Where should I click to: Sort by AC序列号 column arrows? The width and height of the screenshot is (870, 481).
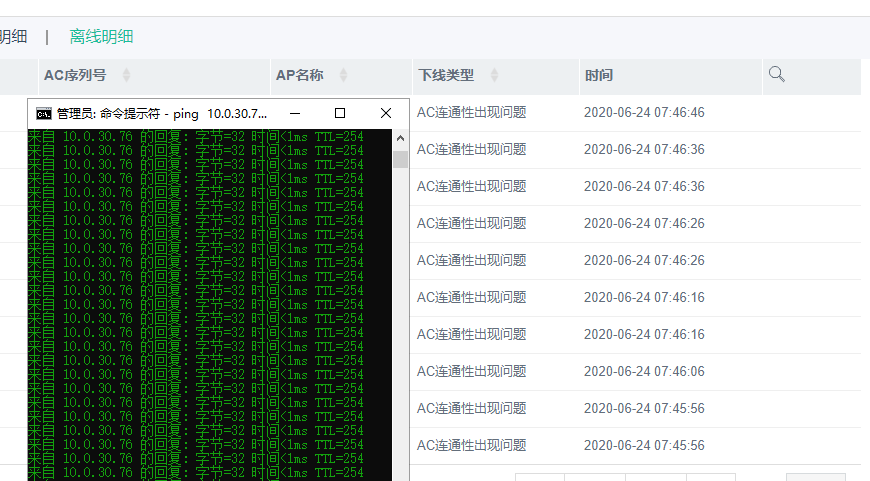[x=127, y=75]
